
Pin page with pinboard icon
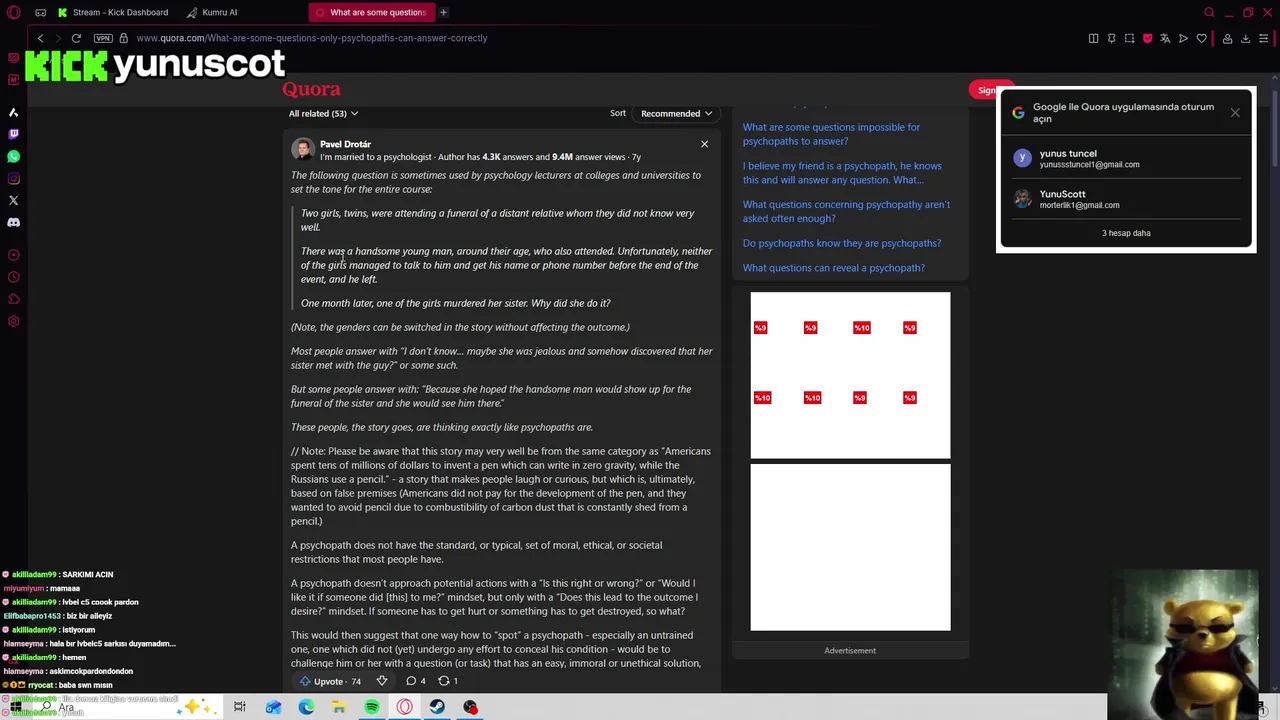click(1111, 38)
